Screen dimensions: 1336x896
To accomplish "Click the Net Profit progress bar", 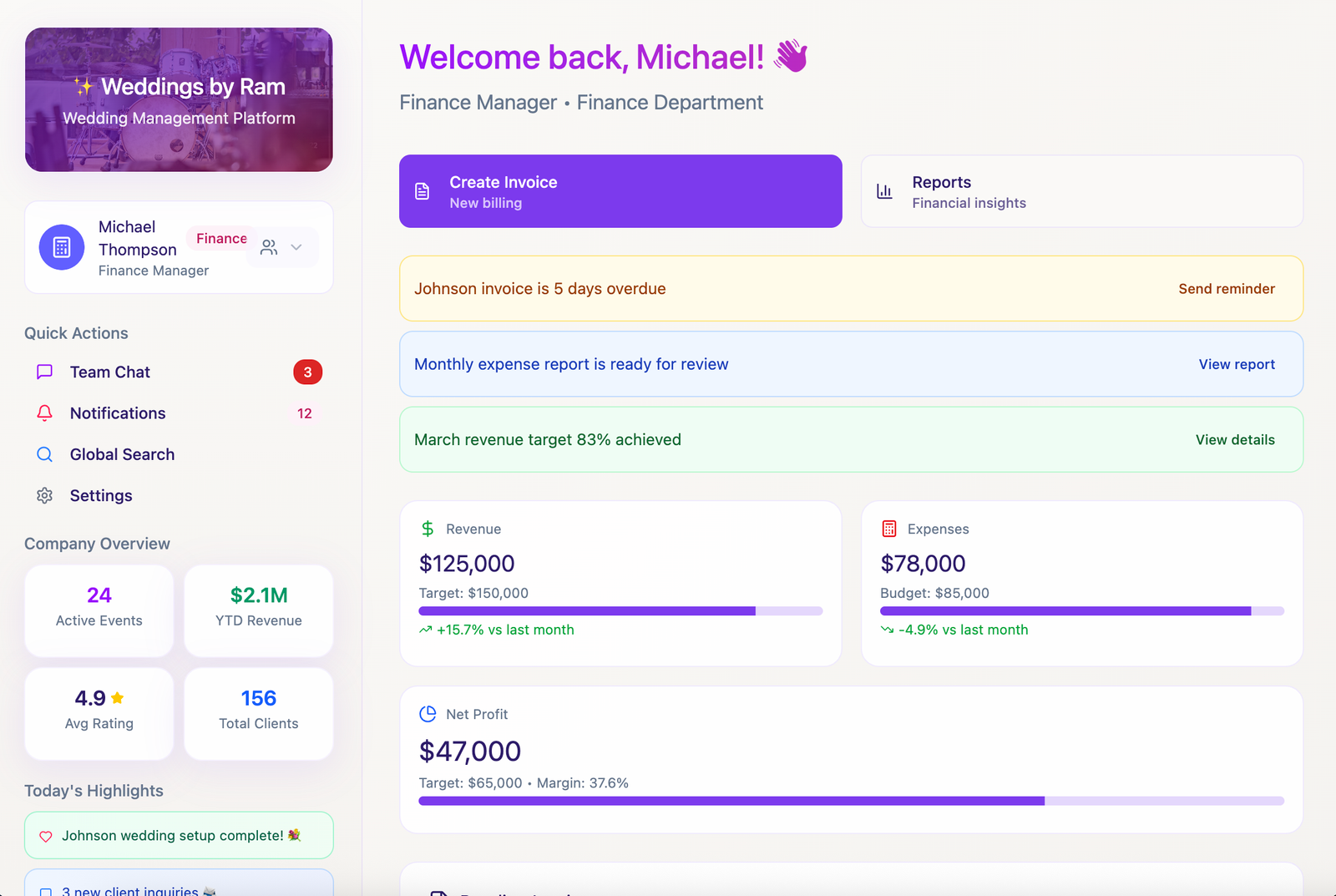I will coord(850,801).
